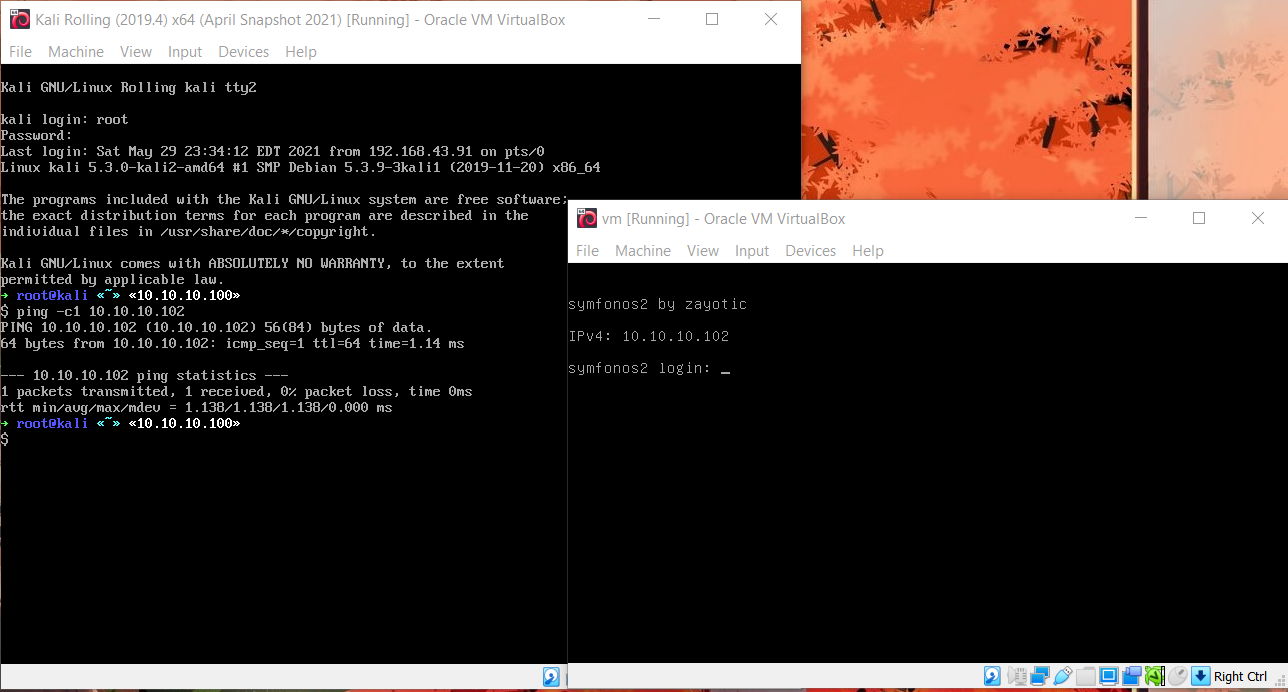Open View menu in the vm window

pyautogui.click(x=703, y=251)
